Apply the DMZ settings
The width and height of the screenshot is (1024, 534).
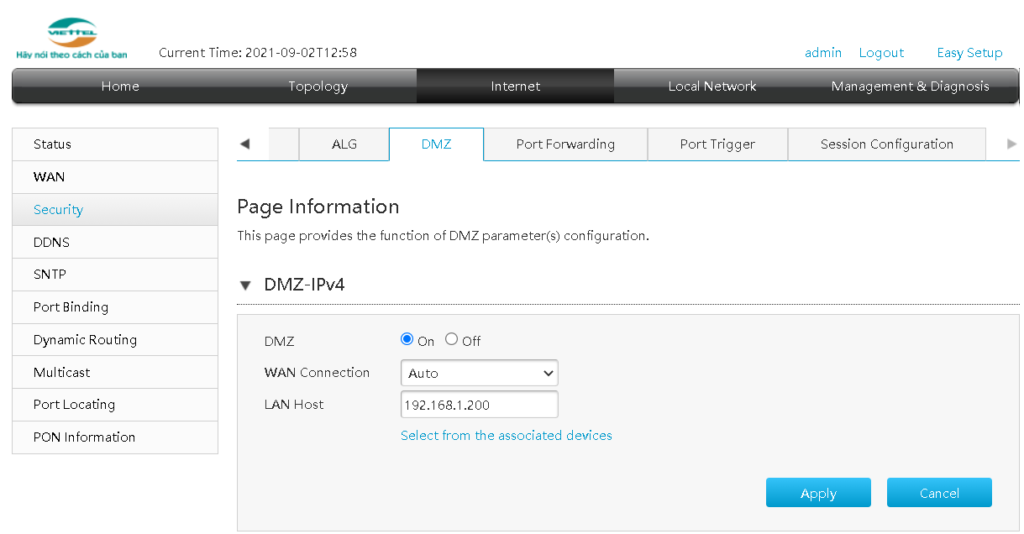pos(818,493)
